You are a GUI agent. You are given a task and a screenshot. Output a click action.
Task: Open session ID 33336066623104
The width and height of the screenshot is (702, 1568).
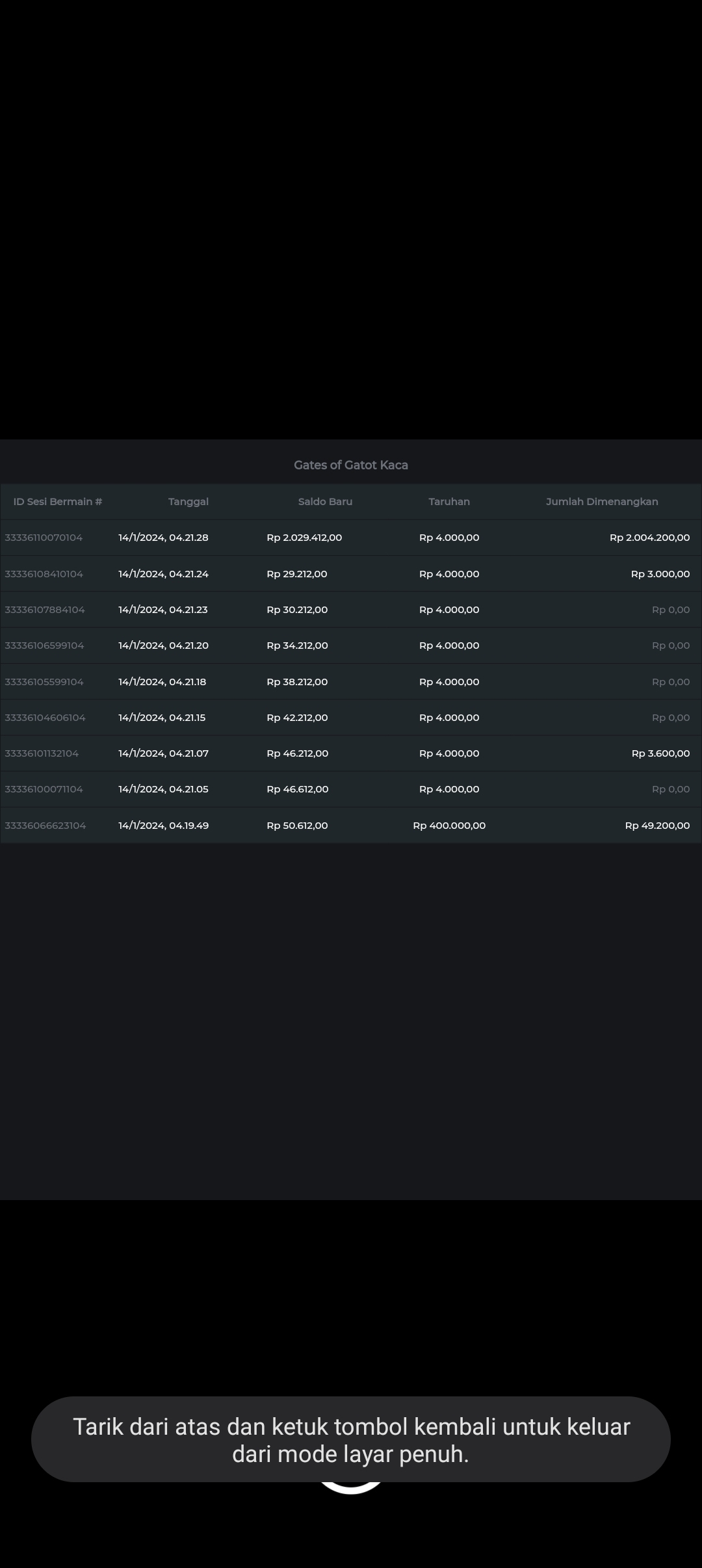[45, 826]
